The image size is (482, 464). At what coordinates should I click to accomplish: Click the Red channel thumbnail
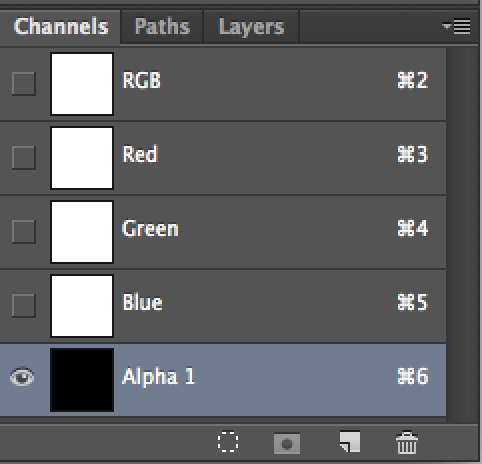point(82,158)
